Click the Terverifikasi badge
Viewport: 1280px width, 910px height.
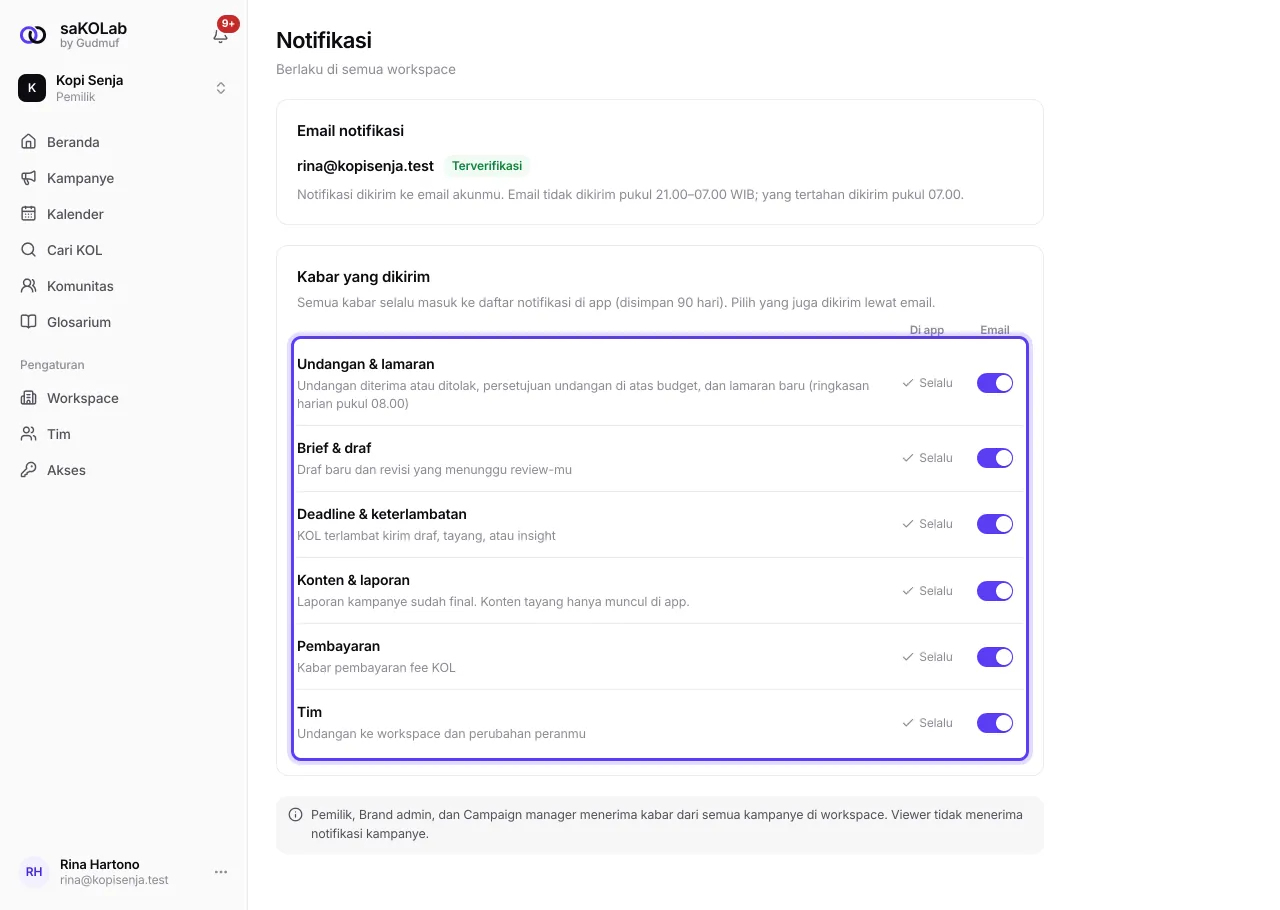(486, 166)
